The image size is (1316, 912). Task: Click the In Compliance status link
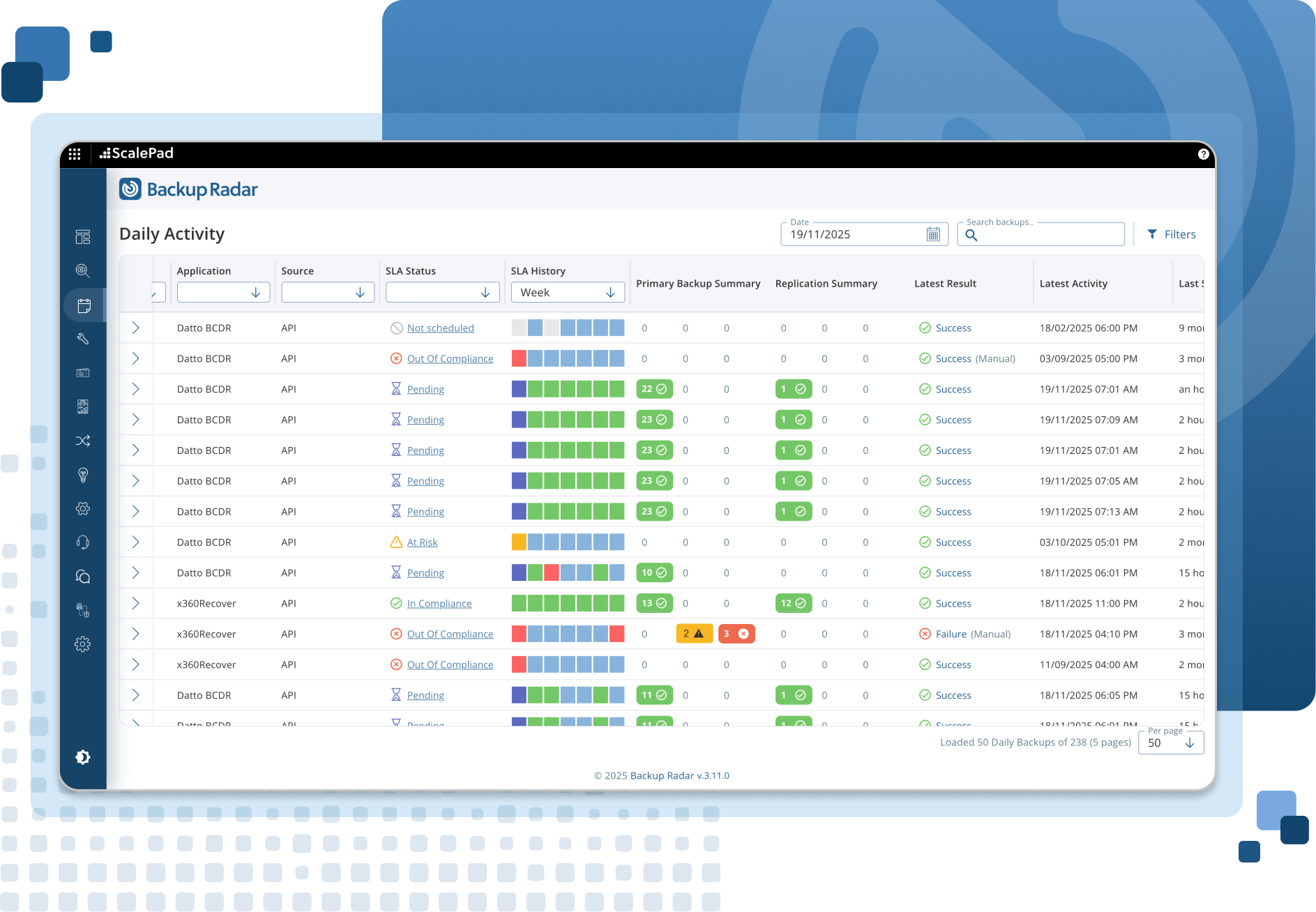pyautogui.click(x=439, y=604)
